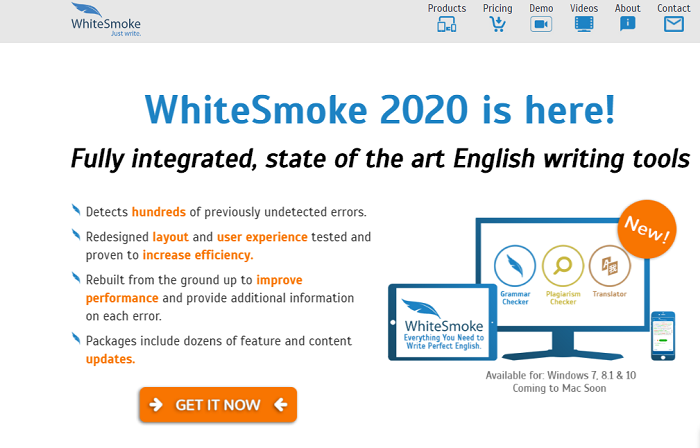Click the About info bubble icon

(x=627, y=24)
